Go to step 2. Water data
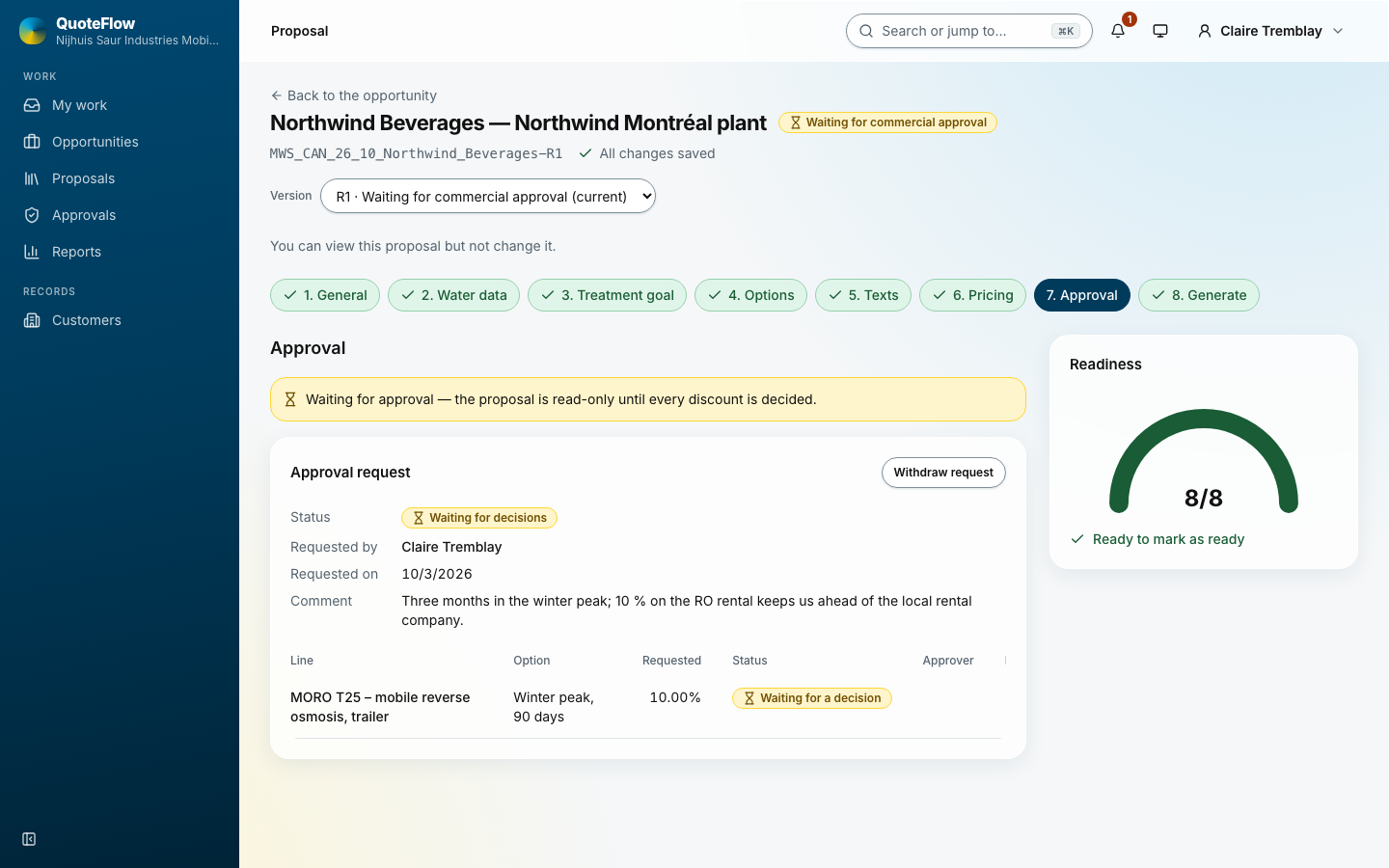The height and width of the screenshot is (868, 1389). [x=453, y=295]
